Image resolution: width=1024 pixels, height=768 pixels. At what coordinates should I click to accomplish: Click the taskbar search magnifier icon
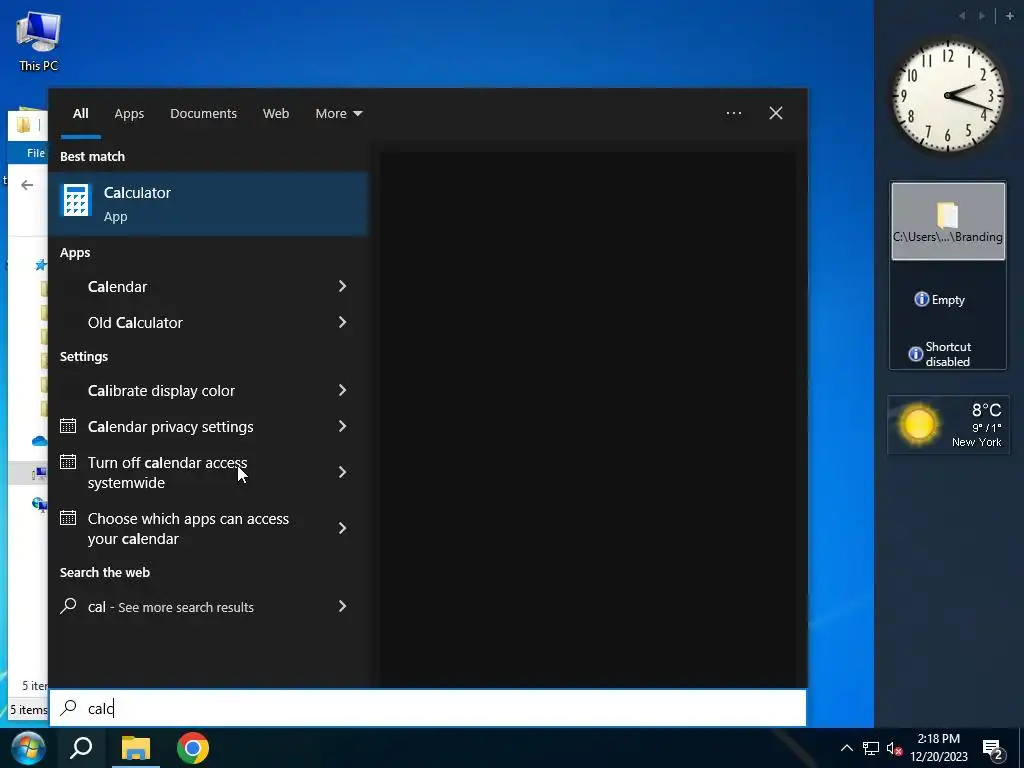point(81,748)
